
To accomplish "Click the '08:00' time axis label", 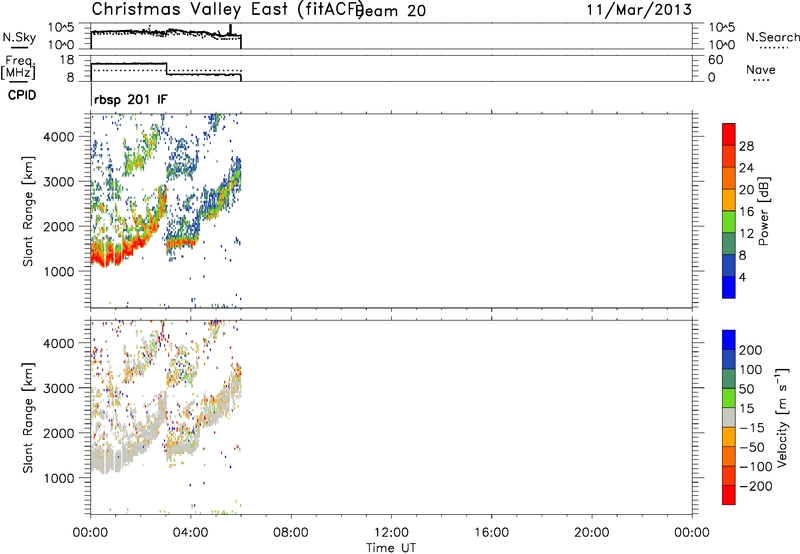I will pyautogui.click(x=291, y=533).
